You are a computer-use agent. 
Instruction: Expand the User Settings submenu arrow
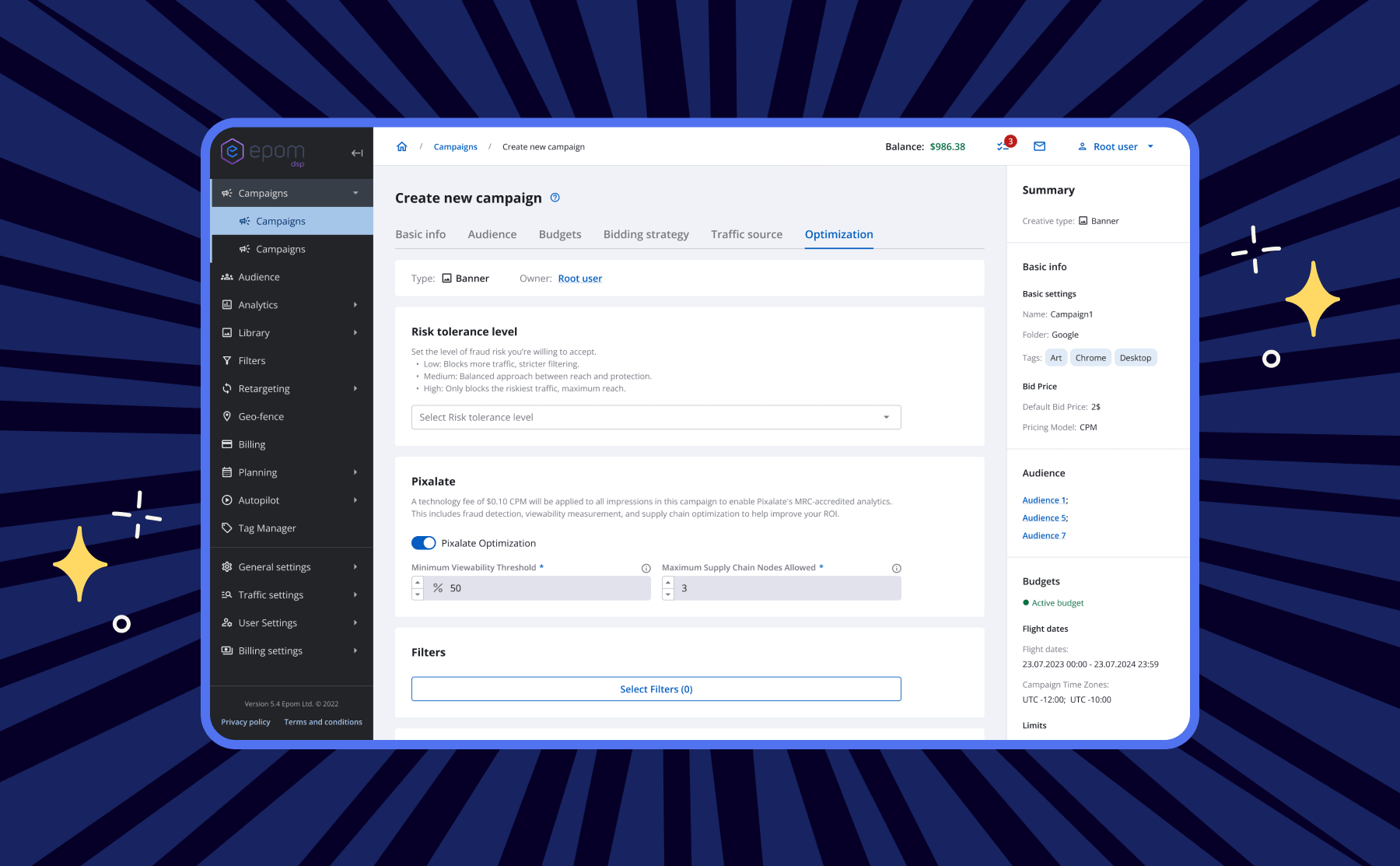[x=355, y=623]
